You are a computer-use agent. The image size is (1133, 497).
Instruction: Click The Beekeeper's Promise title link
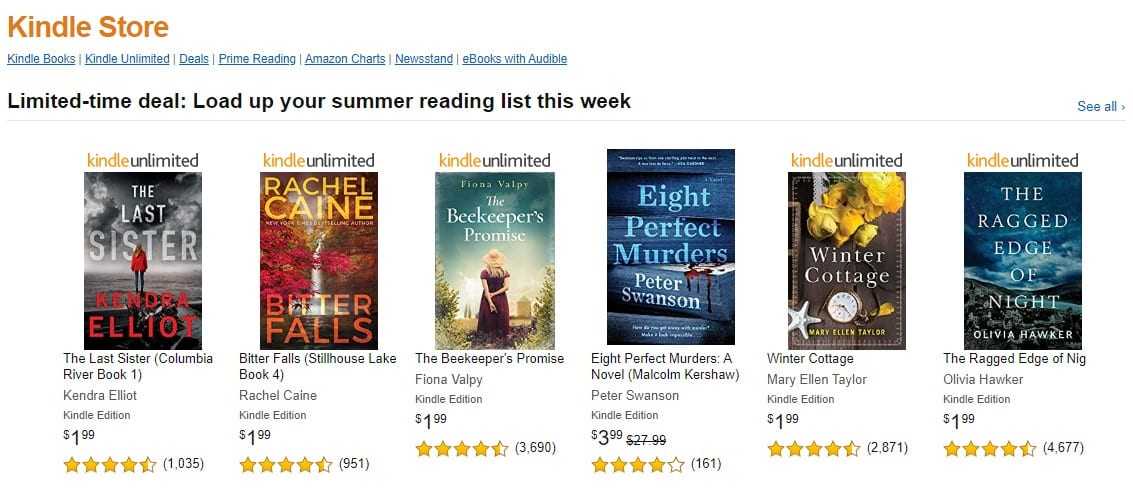pos(489,358)
